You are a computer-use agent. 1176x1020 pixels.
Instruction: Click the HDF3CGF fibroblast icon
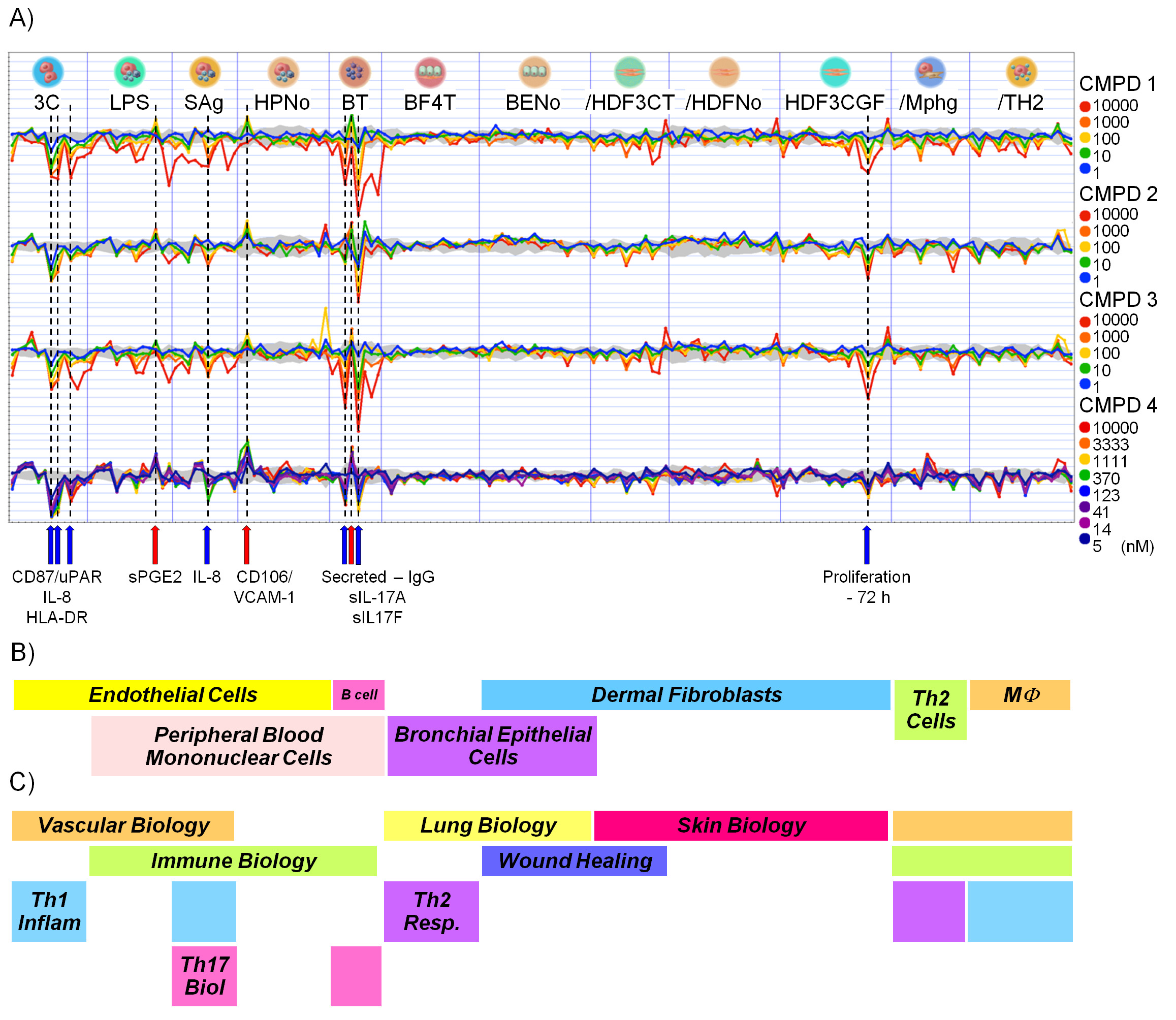[835, 72]
